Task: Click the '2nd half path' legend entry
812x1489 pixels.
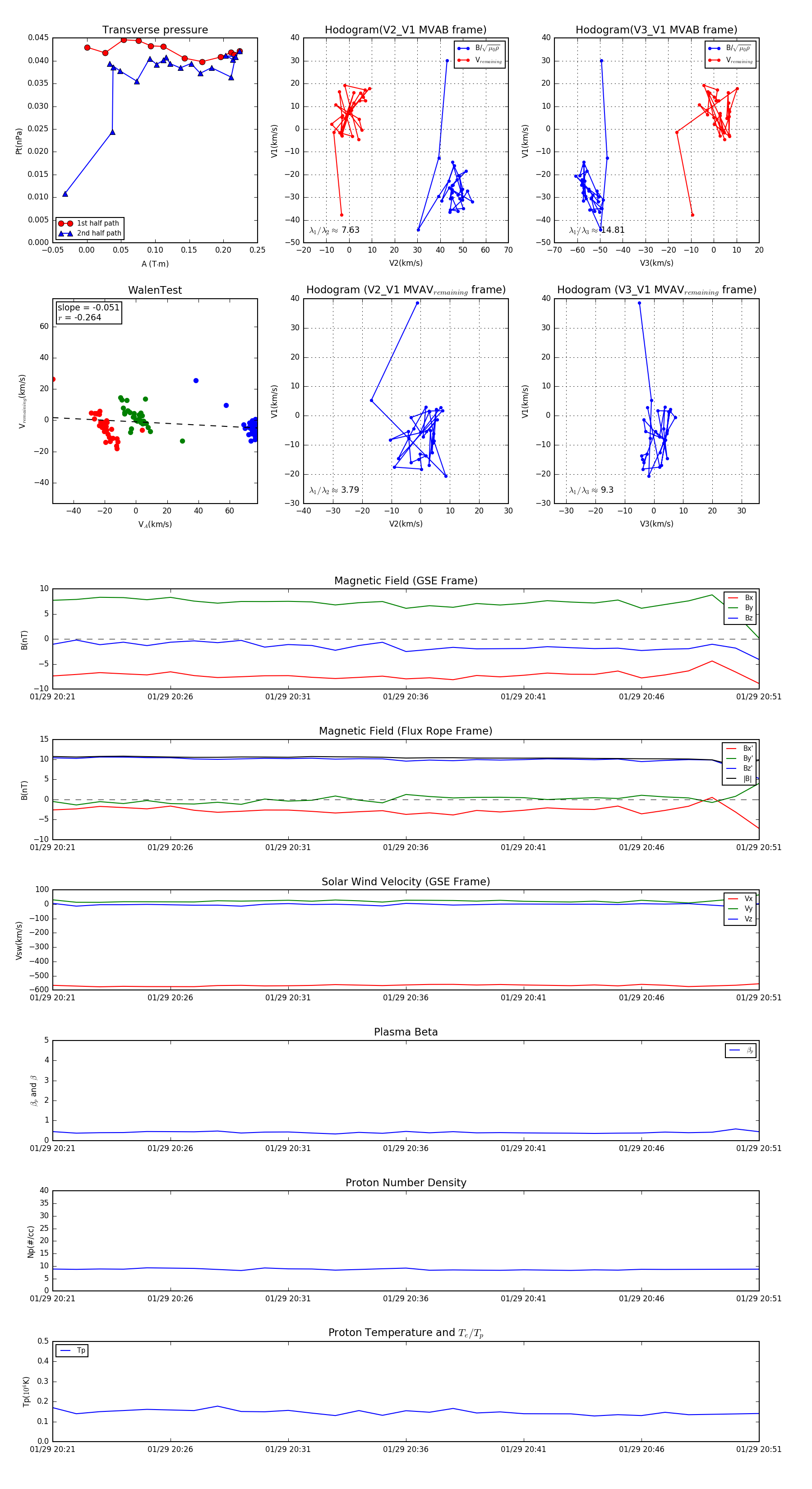Action: click(x=91, y=234)
